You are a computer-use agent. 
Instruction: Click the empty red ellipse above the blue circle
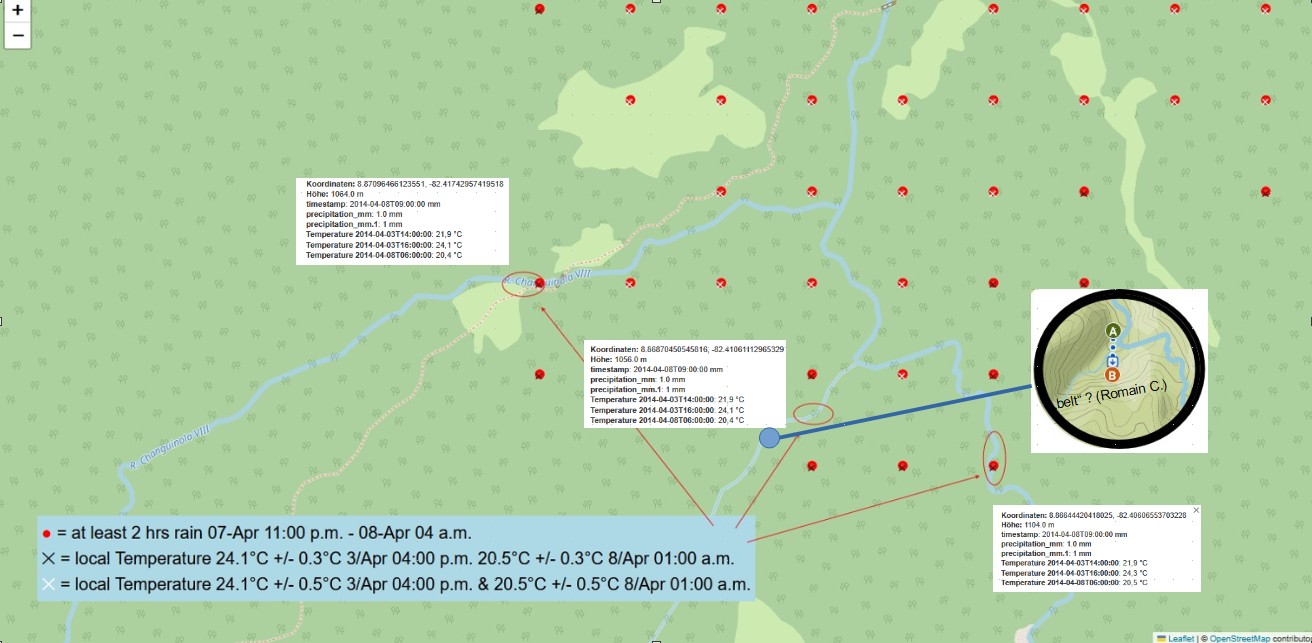point(812,413)
